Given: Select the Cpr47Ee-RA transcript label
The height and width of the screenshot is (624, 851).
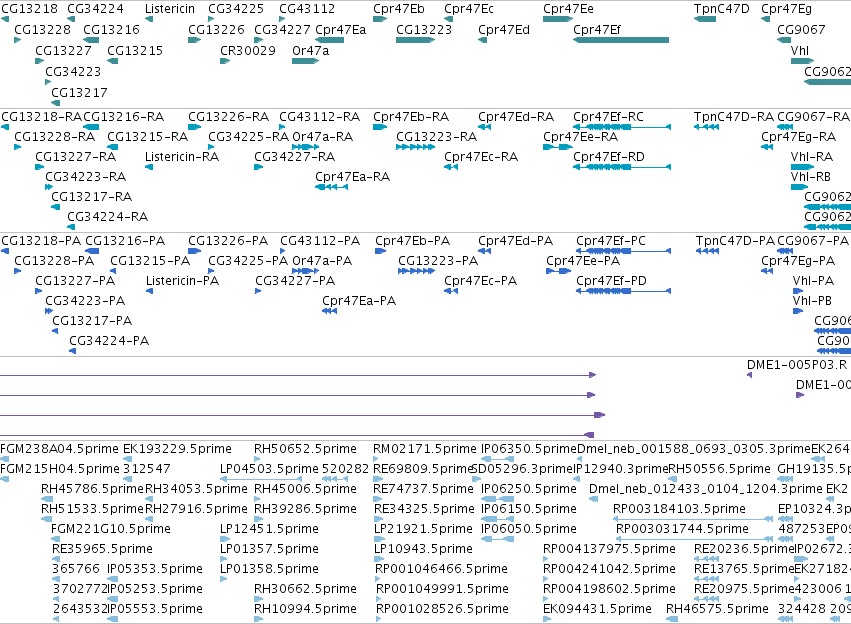Looking at the screenshot, I should click(581, 137).
